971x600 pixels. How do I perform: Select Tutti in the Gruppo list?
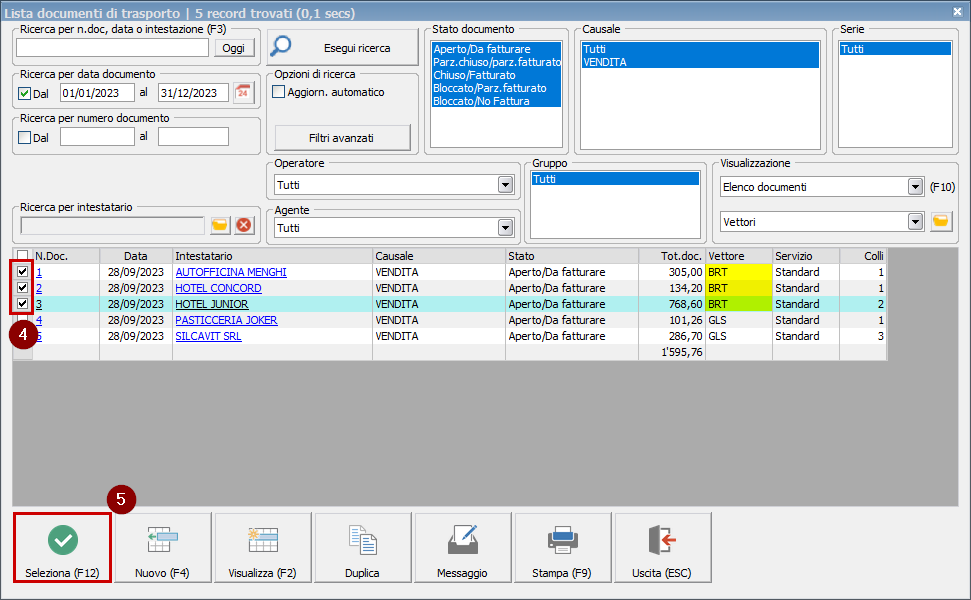pos(615,179)
